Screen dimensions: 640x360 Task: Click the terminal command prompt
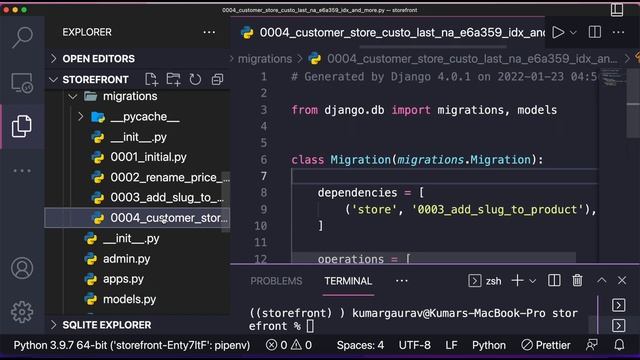(413, 320)
